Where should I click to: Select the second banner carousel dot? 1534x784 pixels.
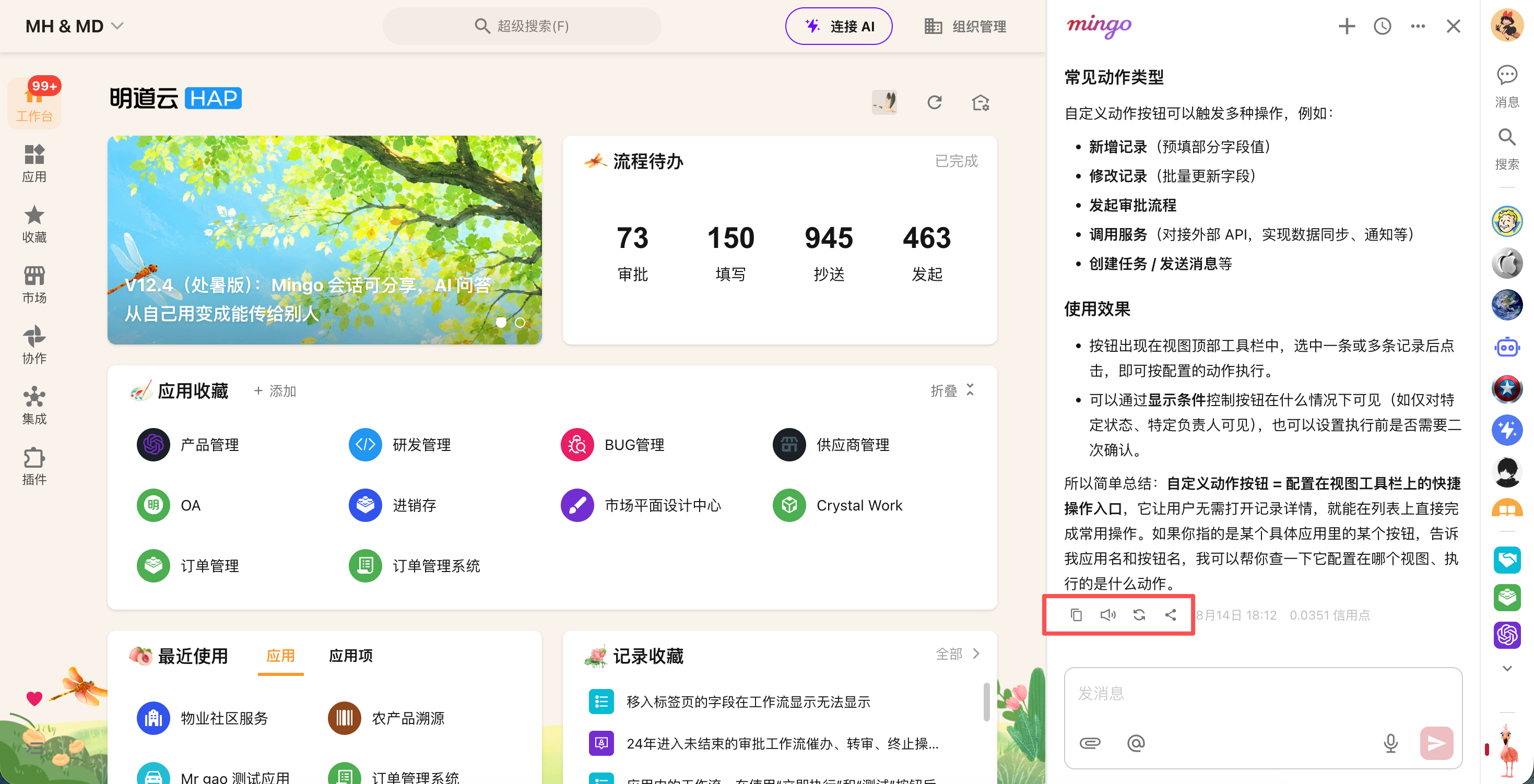point(520,322)
